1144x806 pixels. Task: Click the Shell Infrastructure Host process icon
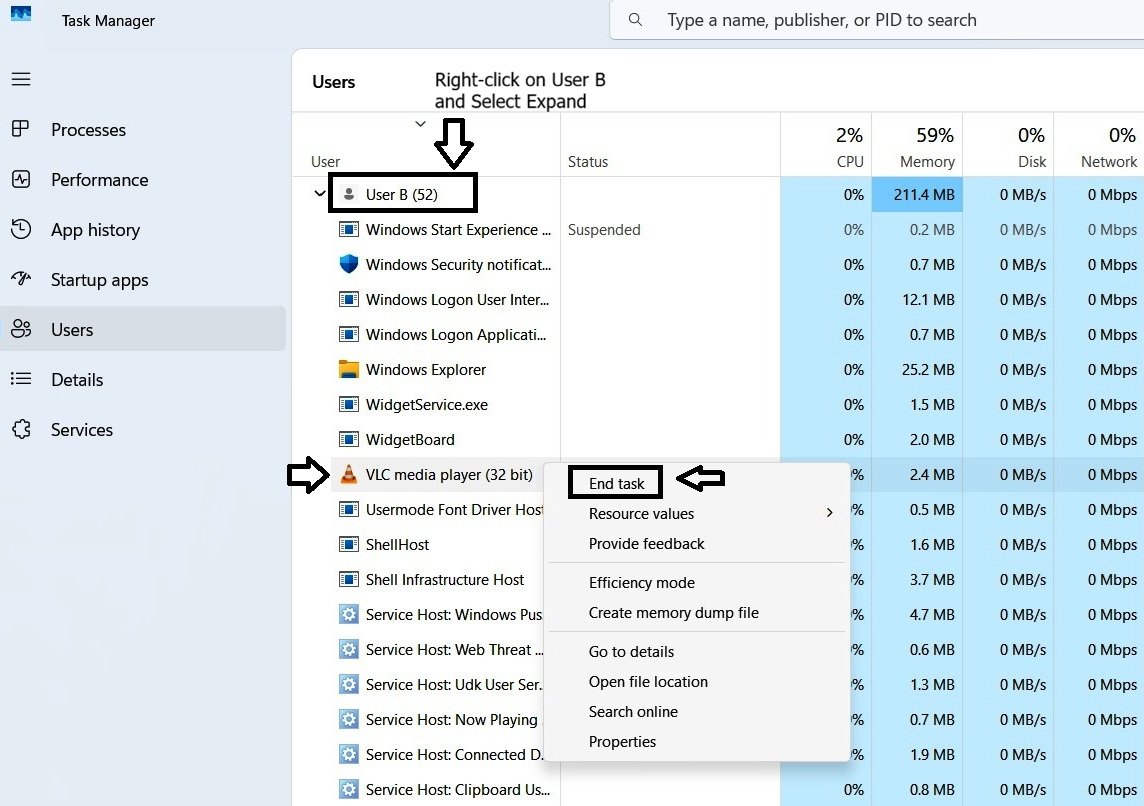[349, 579]
